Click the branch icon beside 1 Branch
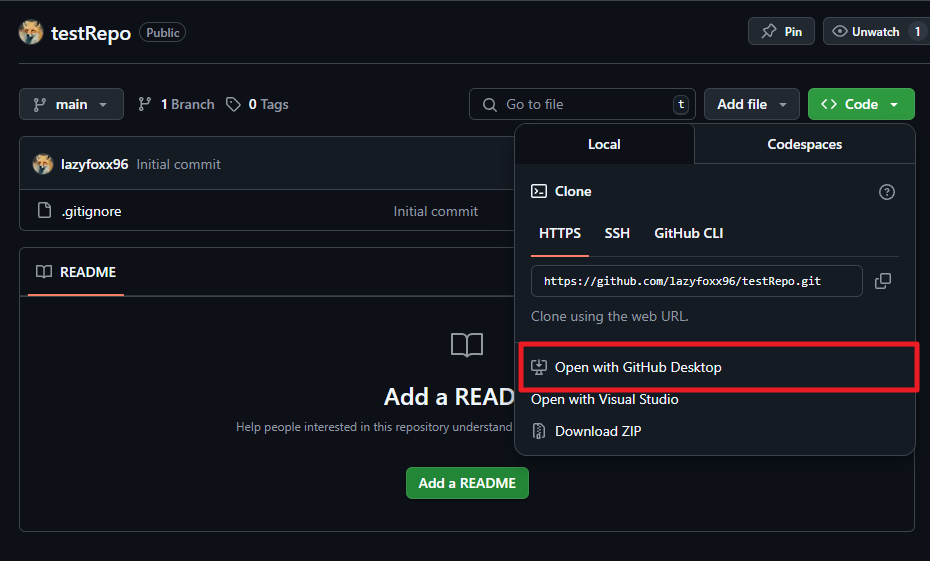The height and width of the screenshot is (561, 930). pyautogui.click(x=145, y=104)
